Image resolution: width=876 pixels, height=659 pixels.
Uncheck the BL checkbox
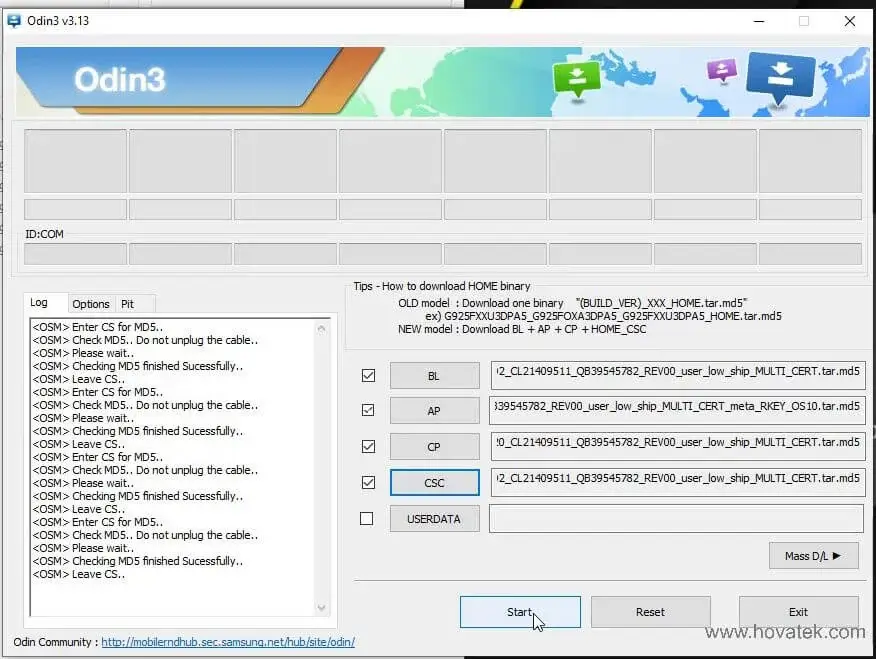(367, 375)
